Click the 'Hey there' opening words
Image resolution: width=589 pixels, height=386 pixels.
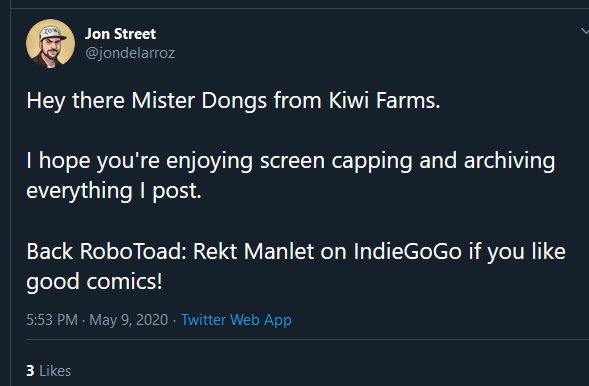pos(76,101)
